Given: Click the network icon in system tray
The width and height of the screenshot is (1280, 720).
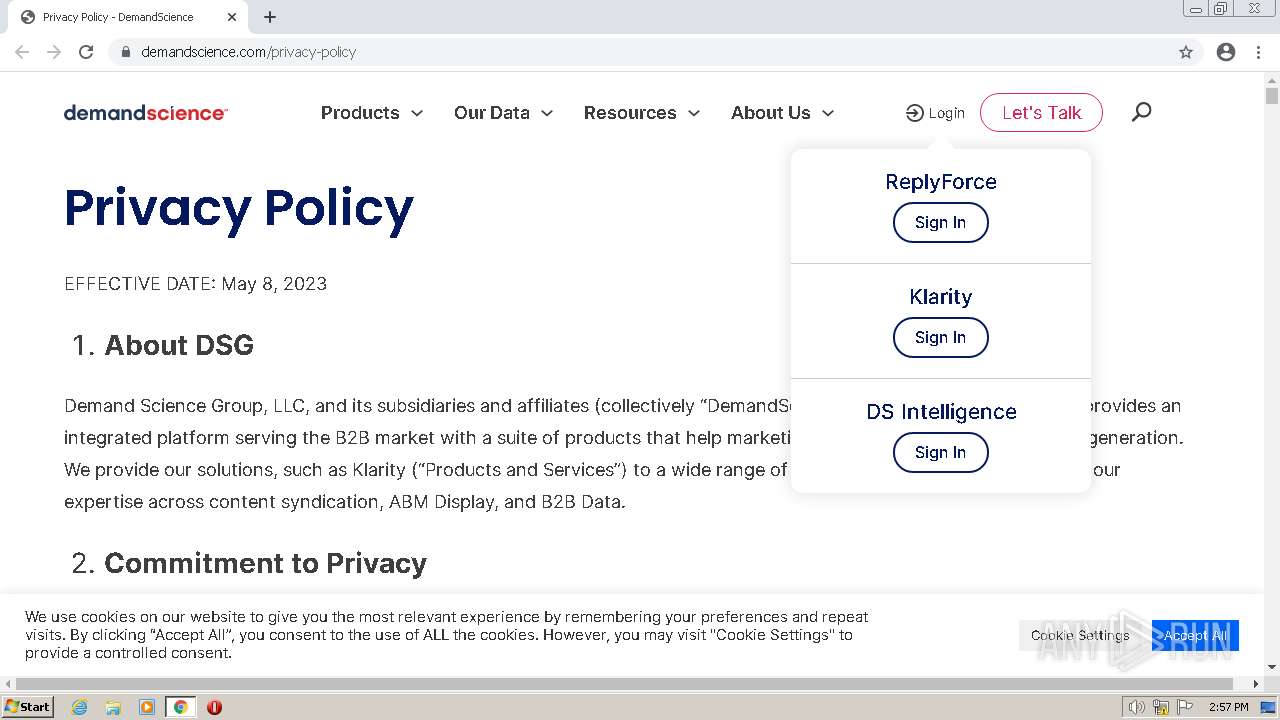Looking at the screenshot, I should point(1161,707).
